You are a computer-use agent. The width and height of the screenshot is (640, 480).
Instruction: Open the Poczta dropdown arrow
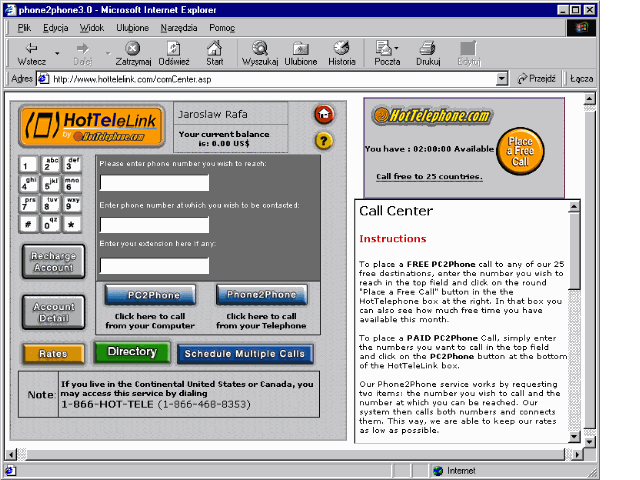click(x=396, y=49)
